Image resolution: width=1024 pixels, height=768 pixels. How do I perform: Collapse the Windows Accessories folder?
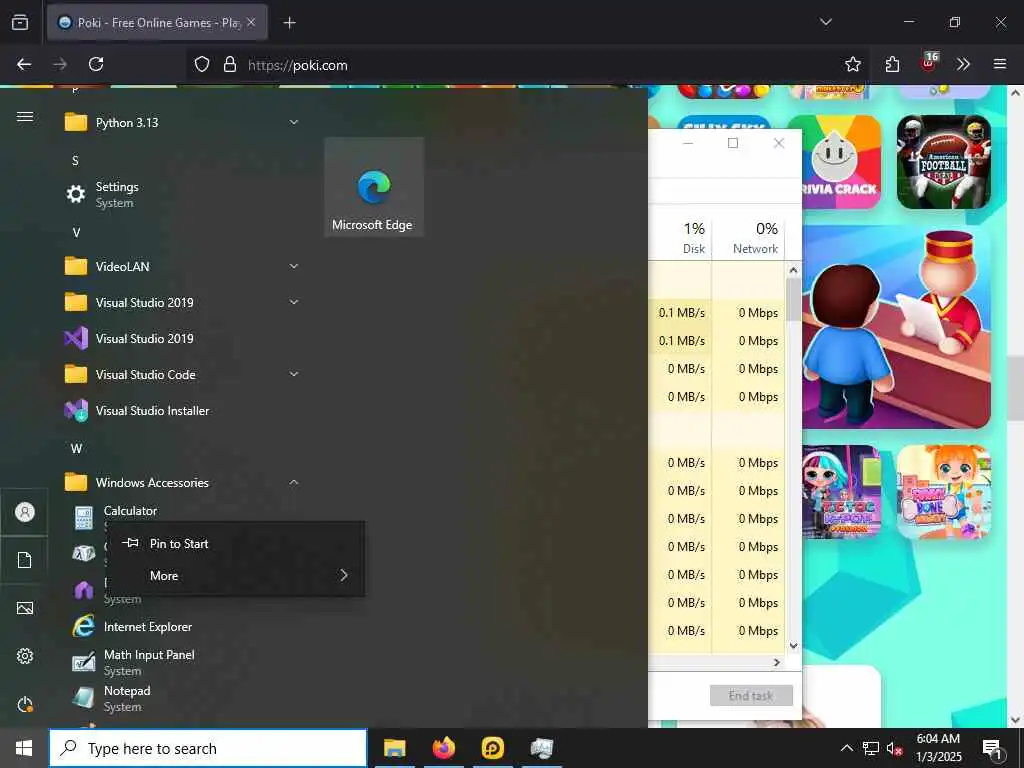[183, 482]
